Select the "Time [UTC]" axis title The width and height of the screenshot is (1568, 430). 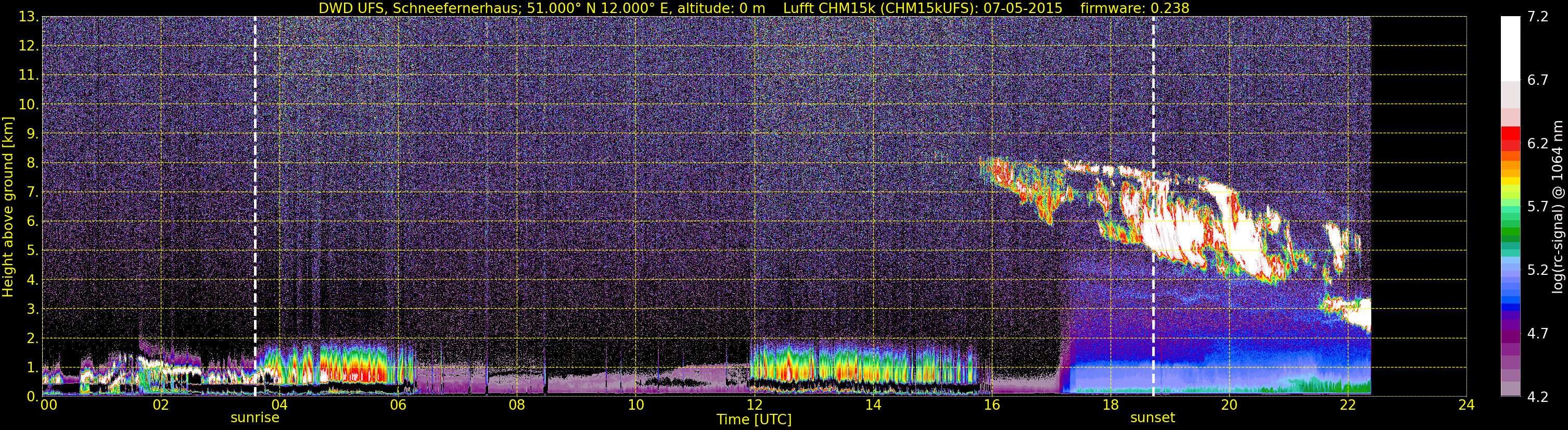tap(754, 420)
